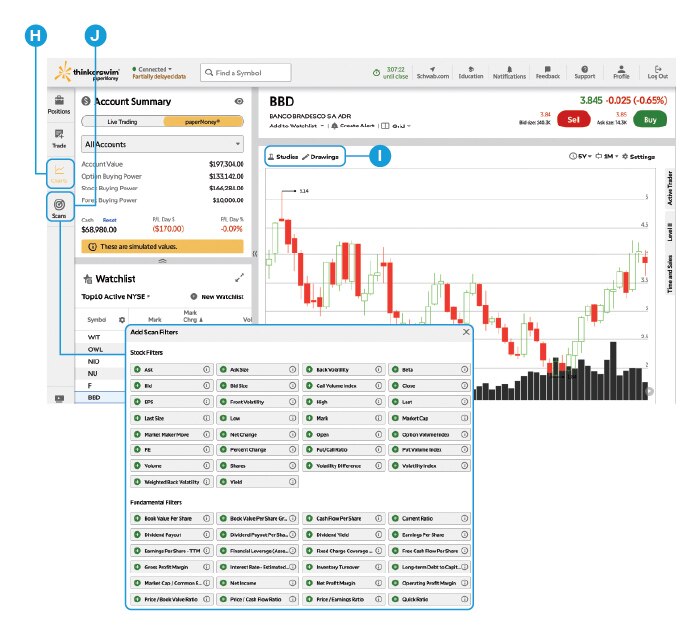
Task: Switch to paperMoney mode
Action: (x=203, y=121)
